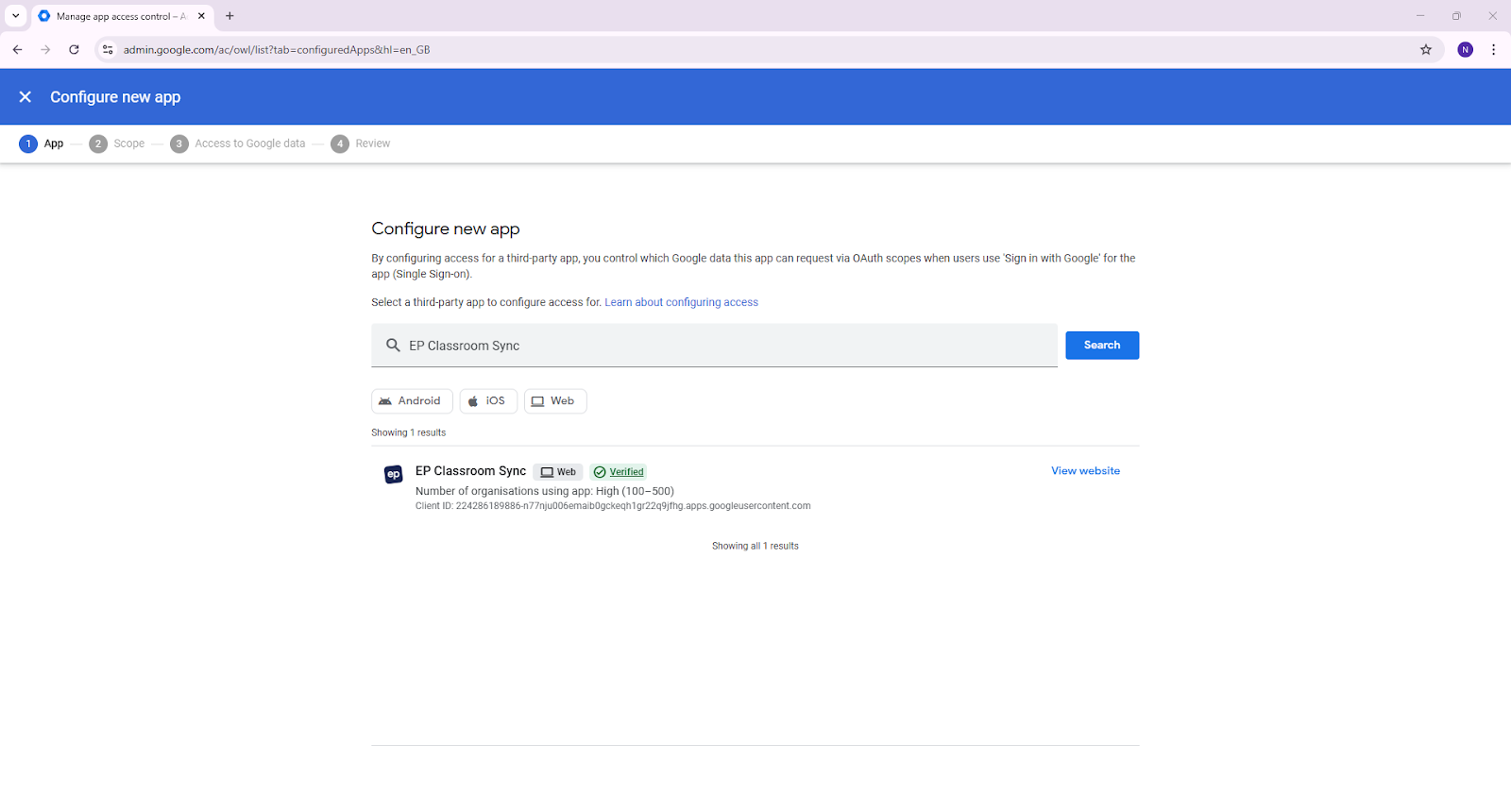Viewport: 1511px width, 812px height.
Task: Select step 4 Review
Action: click(x=361, y=144)
